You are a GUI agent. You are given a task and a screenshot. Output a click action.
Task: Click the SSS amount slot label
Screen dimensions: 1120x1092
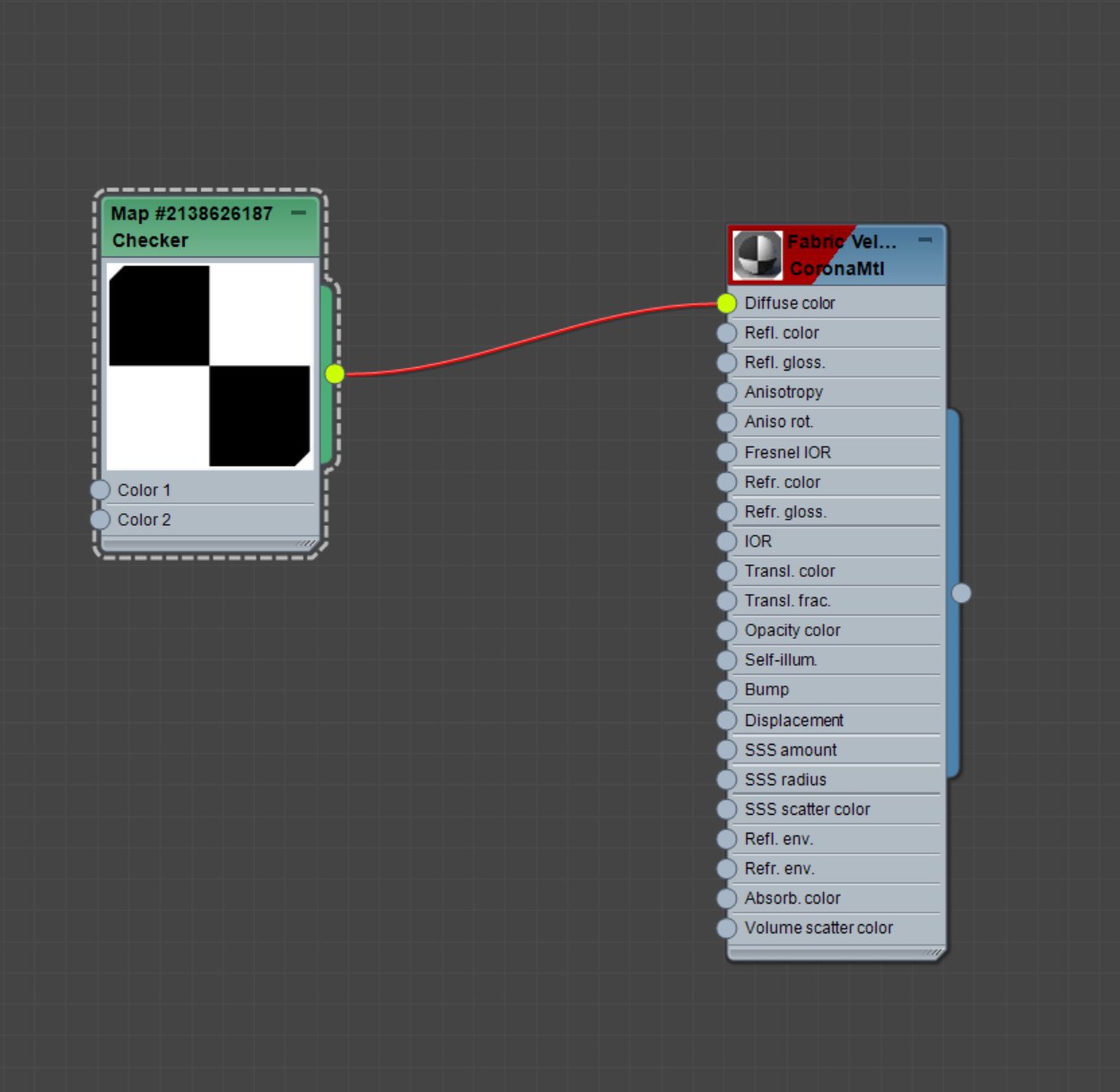click(791, 749)
